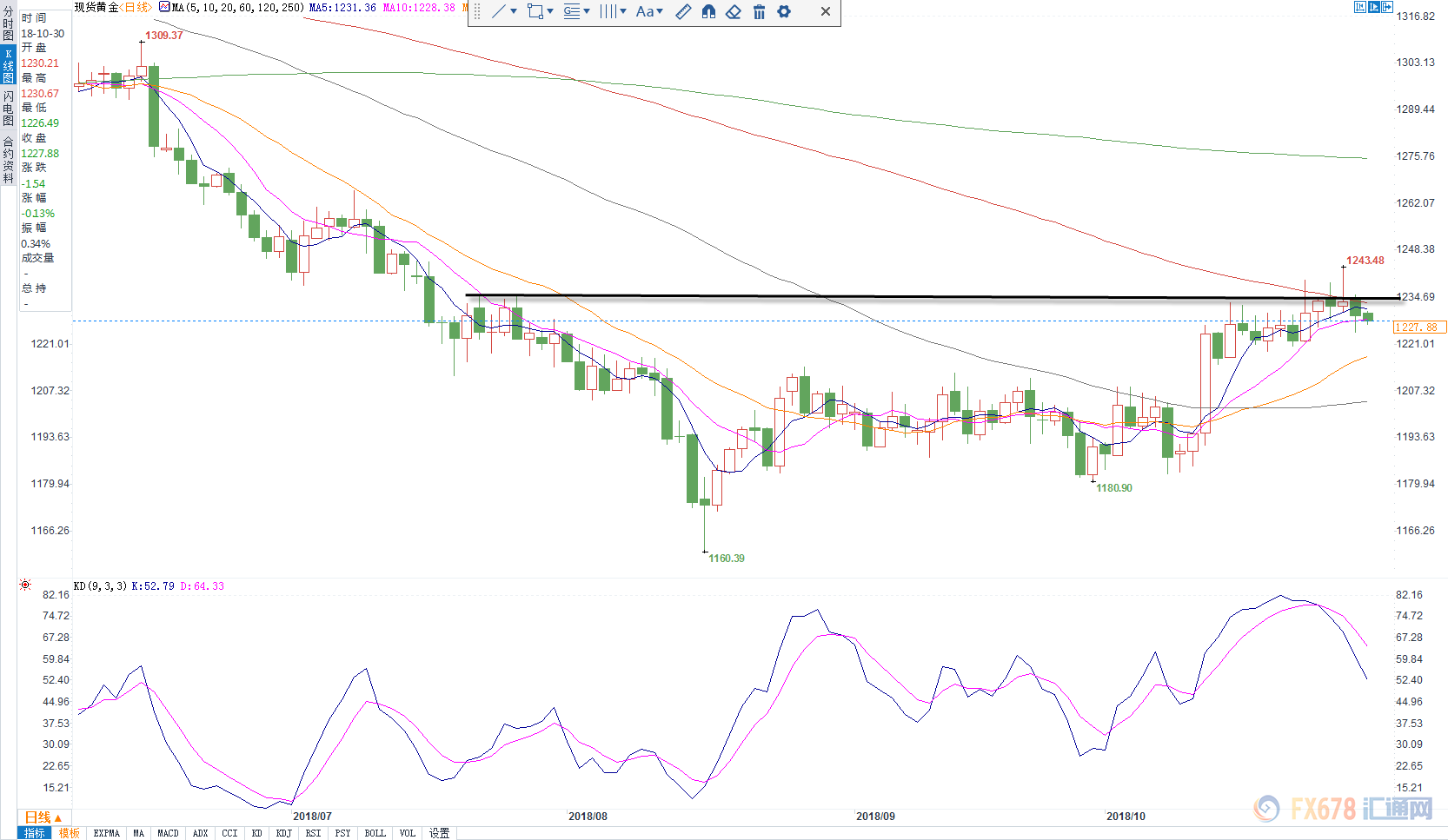Expand the shape tool dropdown arrow
The image size is (1448, 840).
[550, 12]
